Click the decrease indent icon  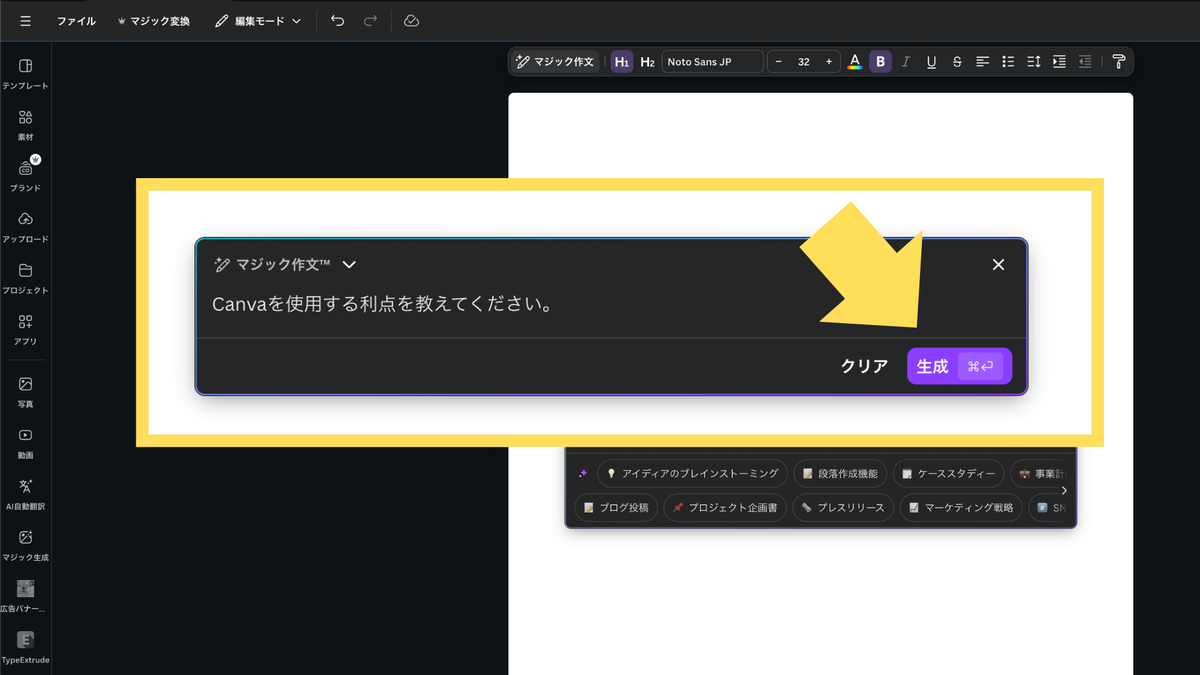point(1085,62)
